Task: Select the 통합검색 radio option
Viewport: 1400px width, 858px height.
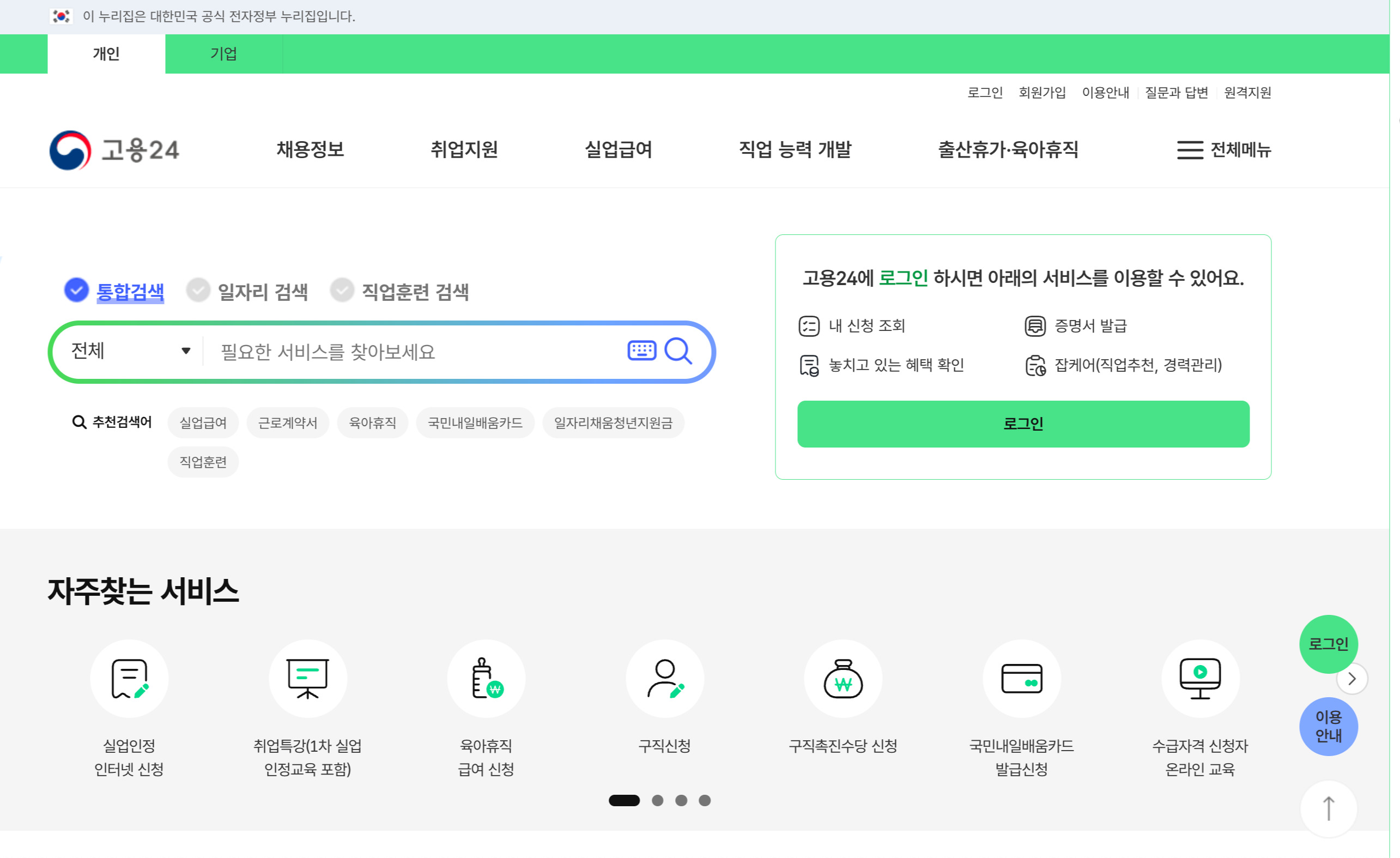Action: [77, 291]
